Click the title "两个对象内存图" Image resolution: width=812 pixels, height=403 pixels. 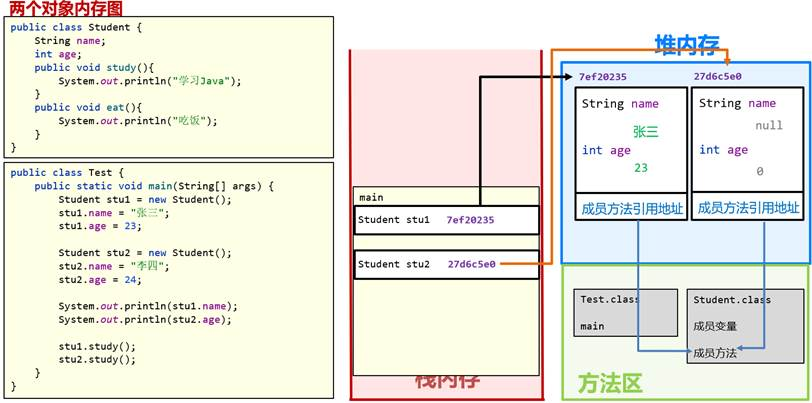[66, 8]
